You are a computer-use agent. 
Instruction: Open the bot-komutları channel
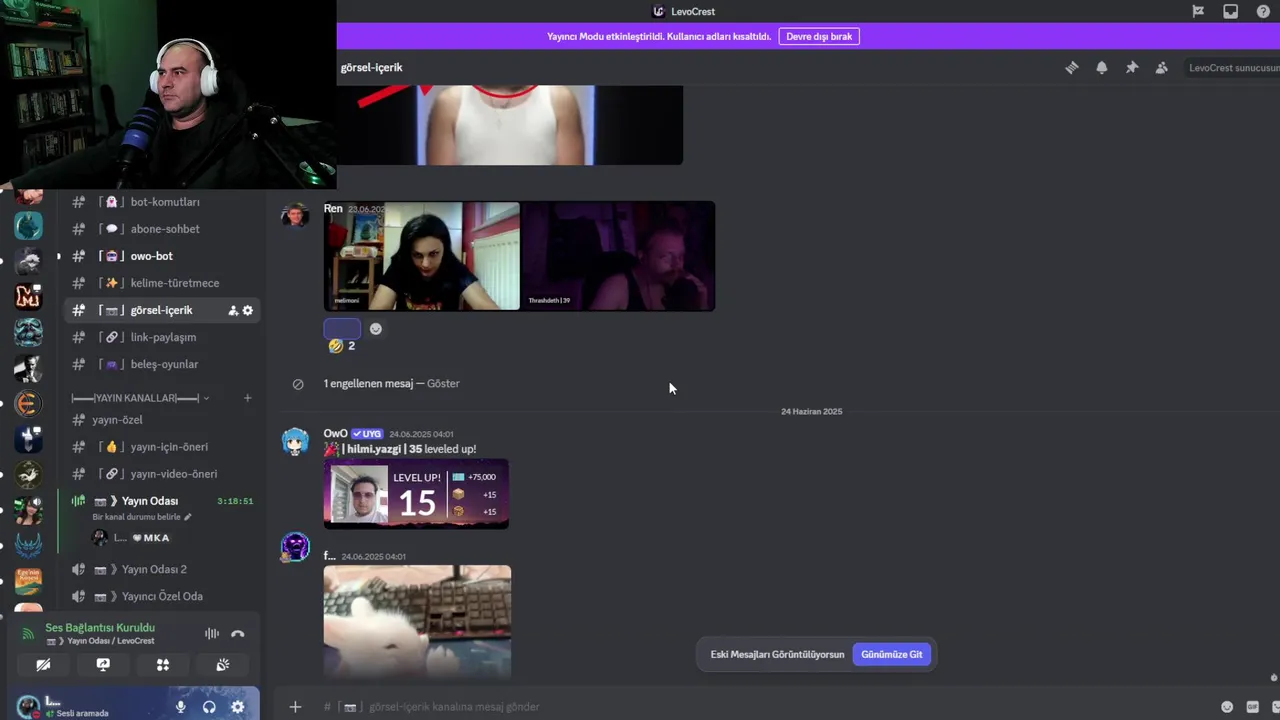click(x=164, y=202)
